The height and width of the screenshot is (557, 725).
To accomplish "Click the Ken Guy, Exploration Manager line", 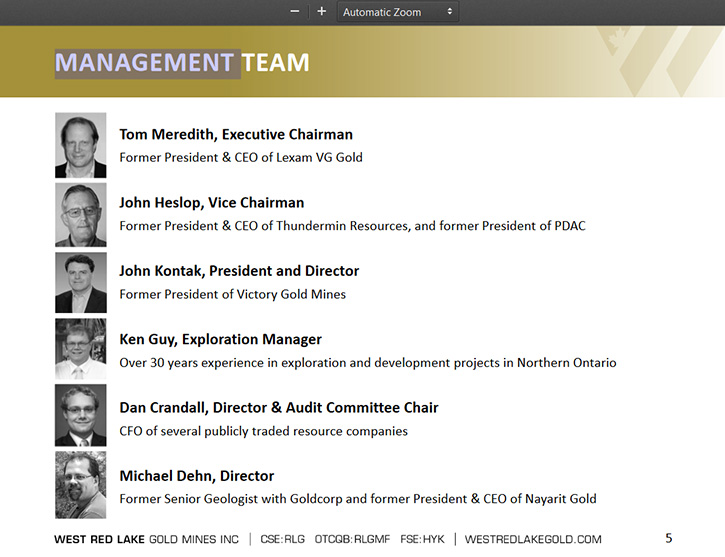I will coord(221,340).
